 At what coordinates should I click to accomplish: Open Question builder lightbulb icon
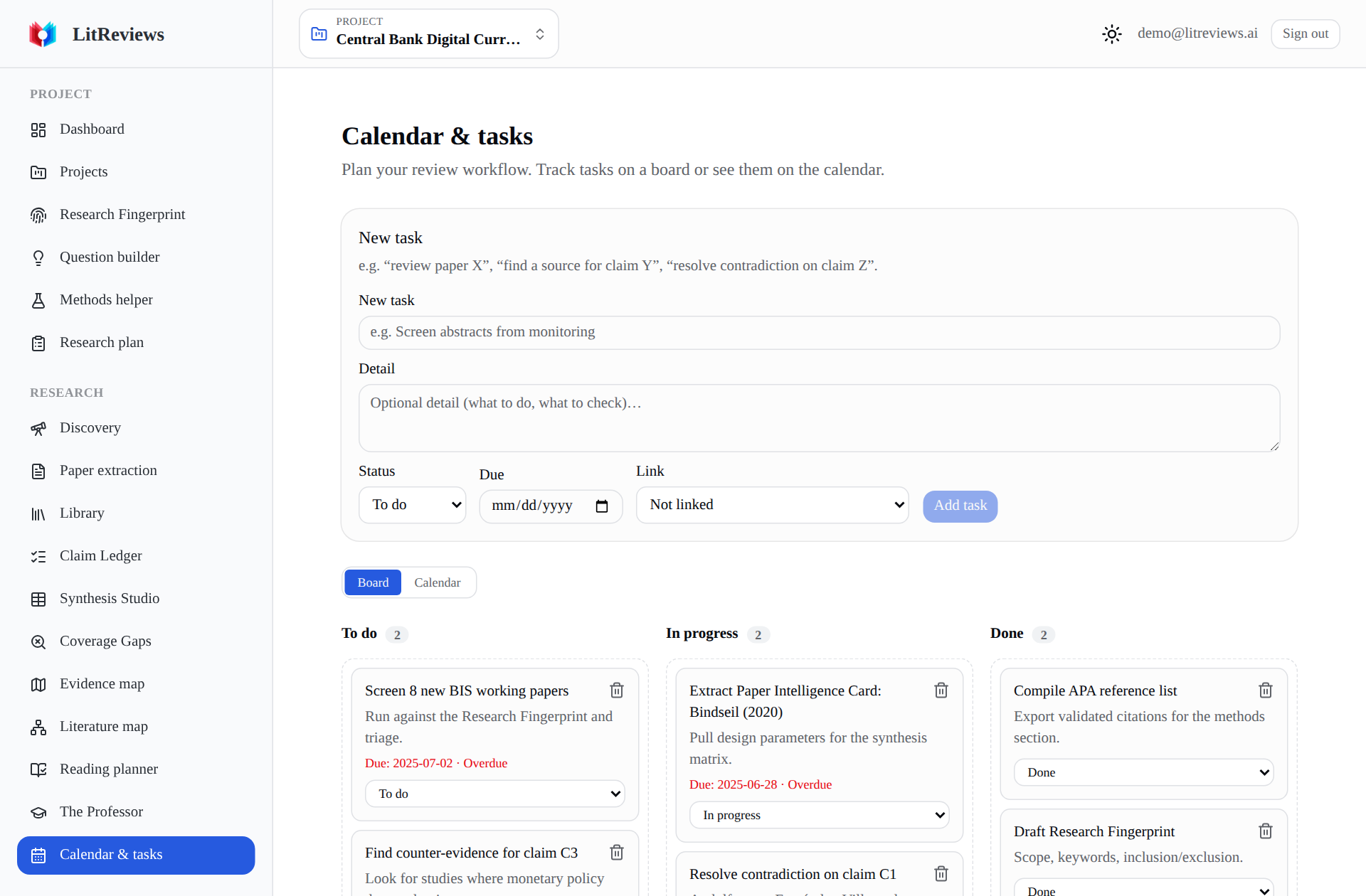(x=38, y=257)
